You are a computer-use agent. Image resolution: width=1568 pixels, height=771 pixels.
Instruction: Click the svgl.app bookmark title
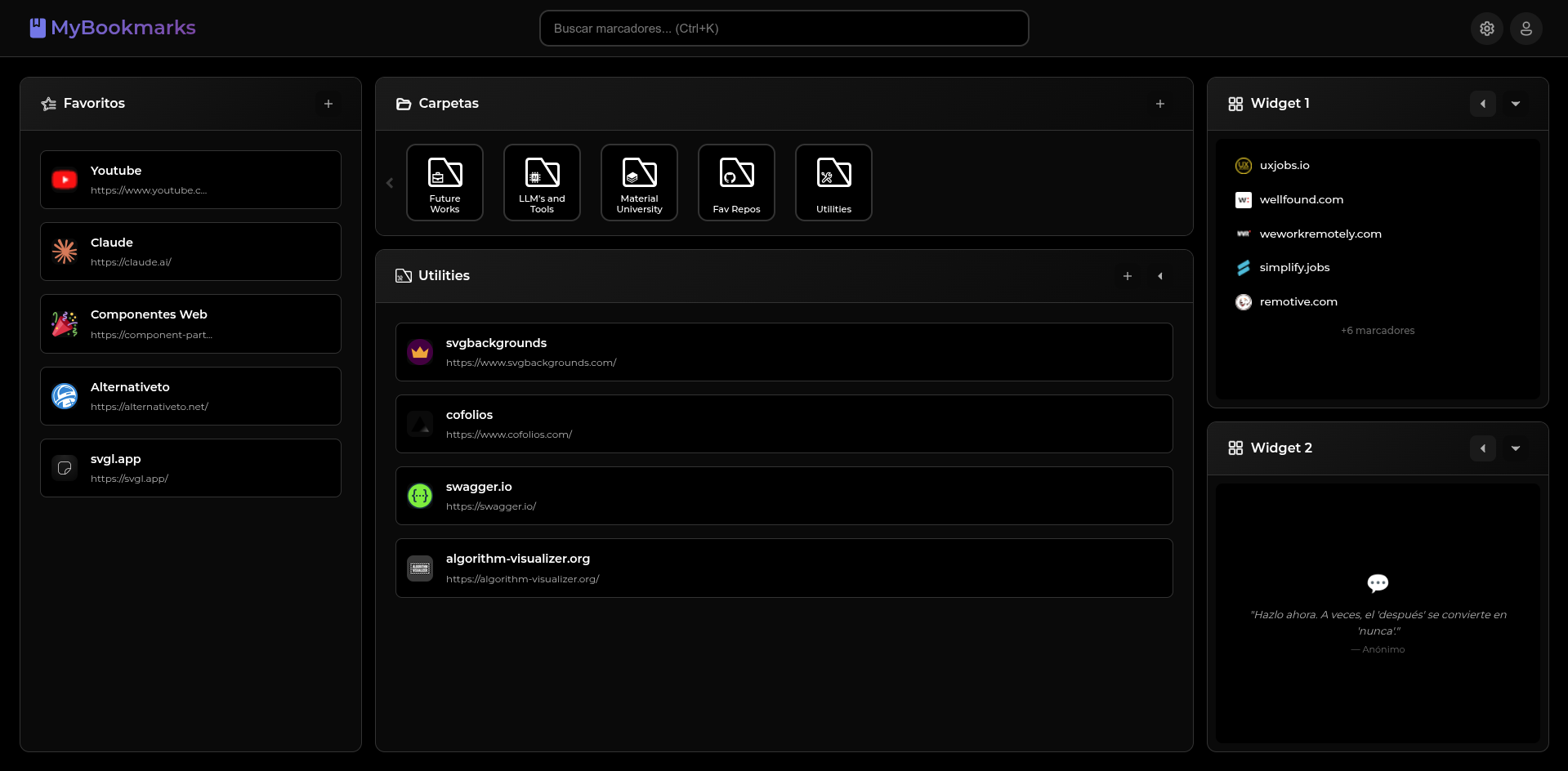116,459
